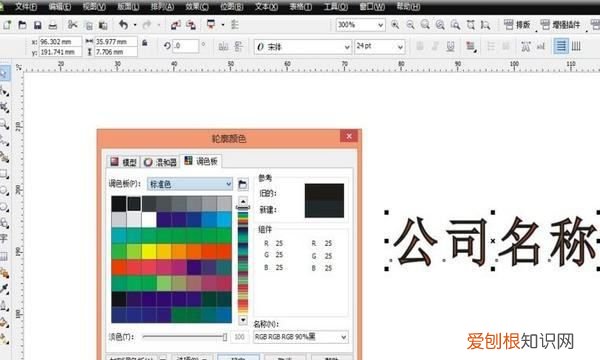Select the Ellipse tool in the toolbox
600x360 pixels.
coord(4,191)
